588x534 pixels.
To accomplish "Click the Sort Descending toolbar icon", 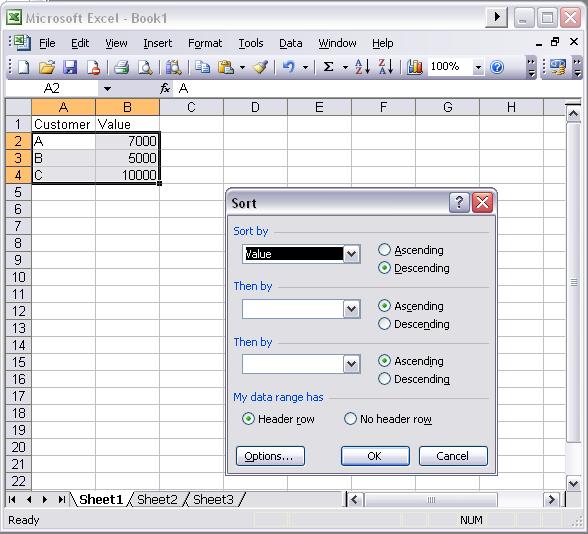I will coord(386,67).
